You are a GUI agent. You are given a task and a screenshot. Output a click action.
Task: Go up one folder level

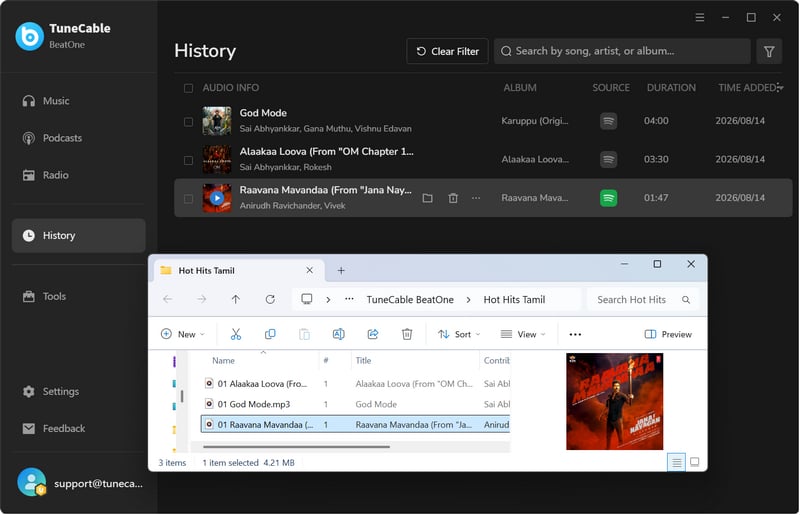pyautogui.click(x=235, y=300)
